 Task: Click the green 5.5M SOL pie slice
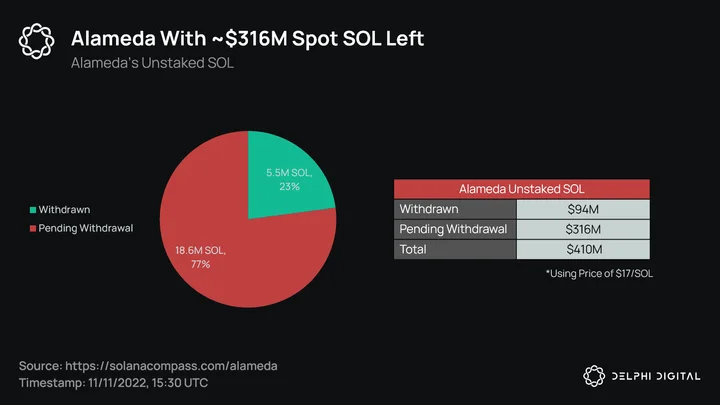pos(285,179)
